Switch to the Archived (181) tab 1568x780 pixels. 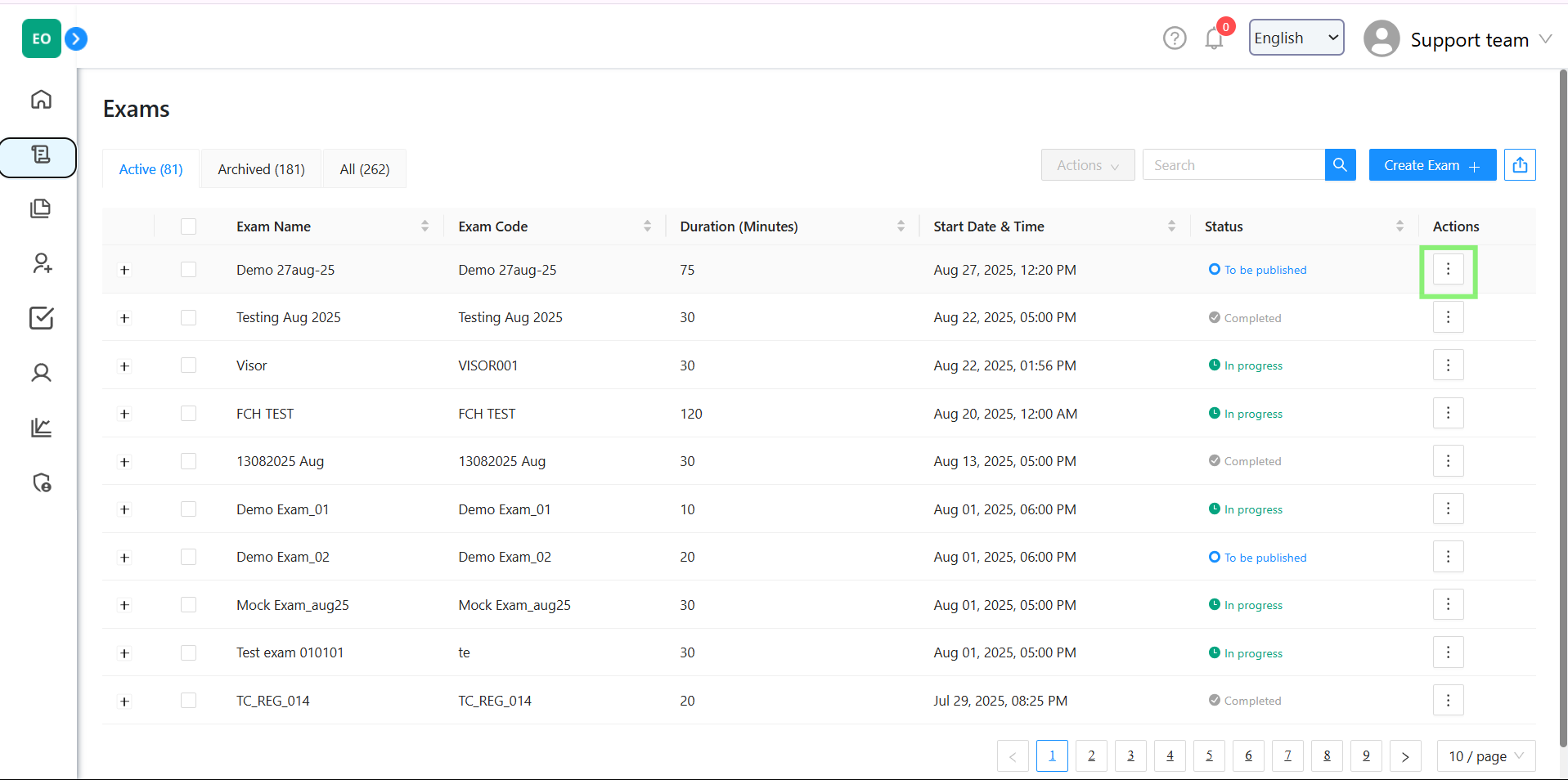(261, 169)
